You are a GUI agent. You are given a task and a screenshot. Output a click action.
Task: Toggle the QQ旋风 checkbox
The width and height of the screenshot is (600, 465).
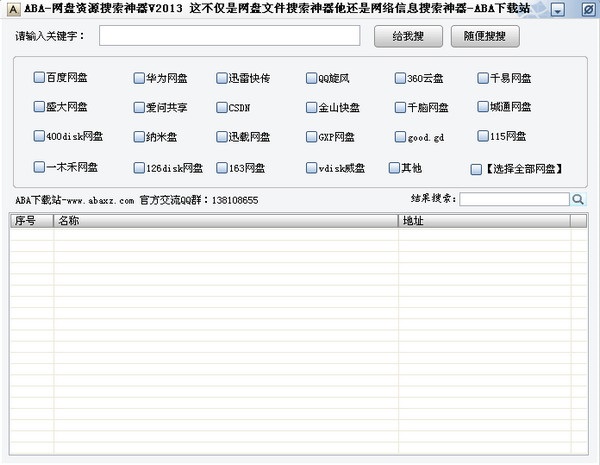point(311,78)
